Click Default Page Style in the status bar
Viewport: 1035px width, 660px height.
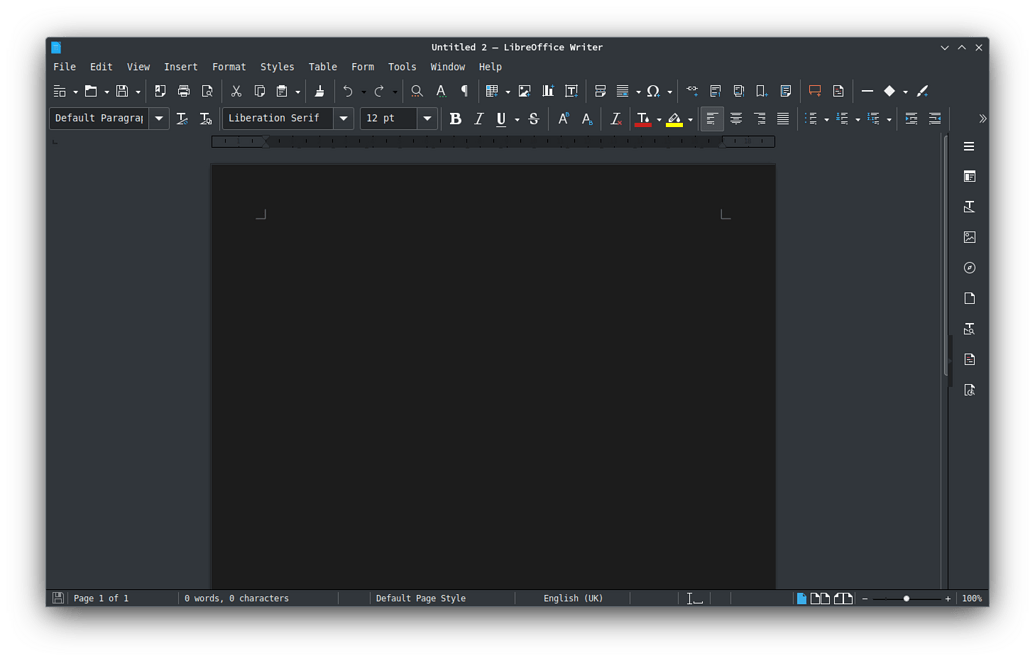click(421, 598)
